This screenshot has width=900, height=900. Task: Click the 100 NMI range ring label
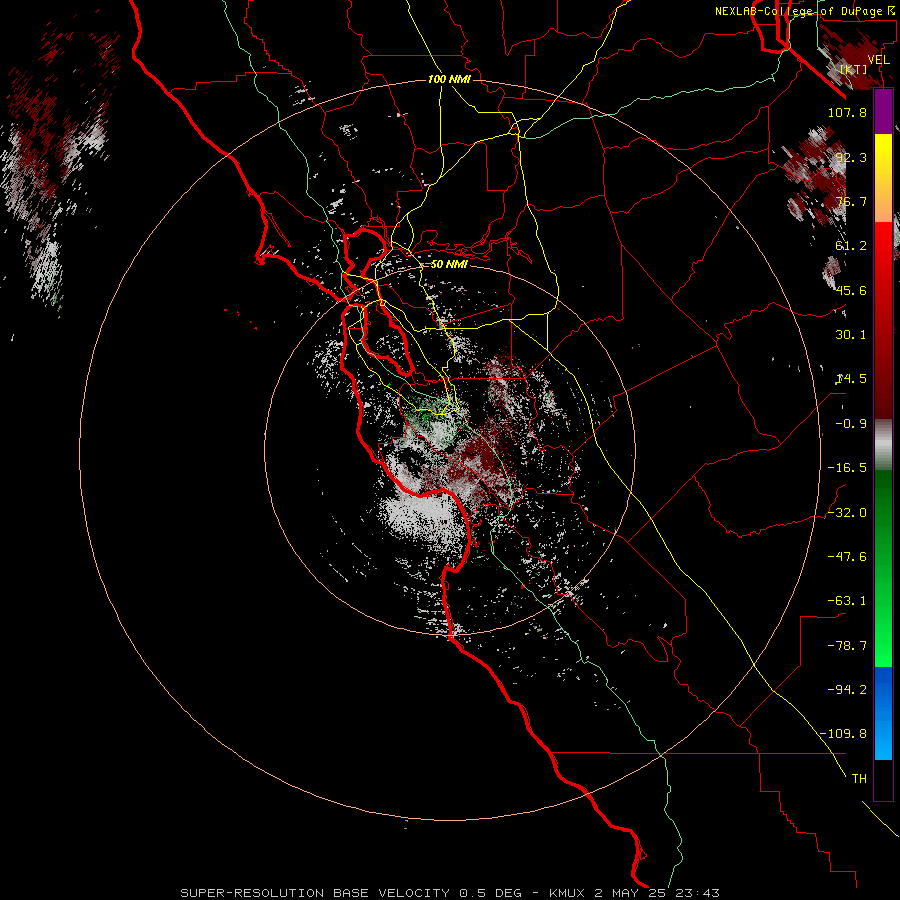pyautogui.click(x=449, y=79)
